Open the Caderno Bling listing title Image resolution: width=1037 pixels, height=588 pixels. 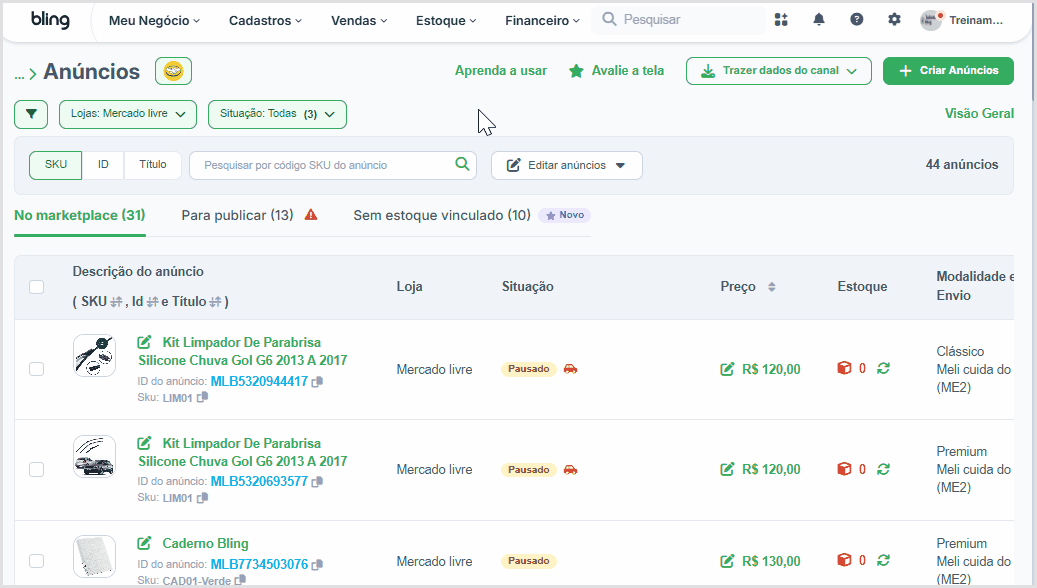[206, 544]
